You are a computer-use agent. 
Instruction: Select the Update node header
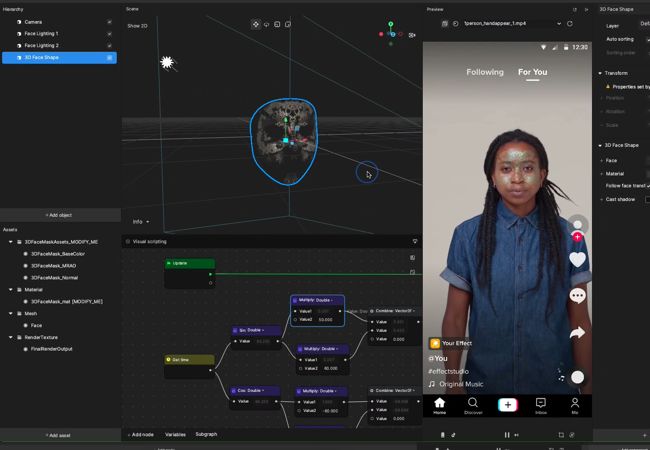click(190, 263)
